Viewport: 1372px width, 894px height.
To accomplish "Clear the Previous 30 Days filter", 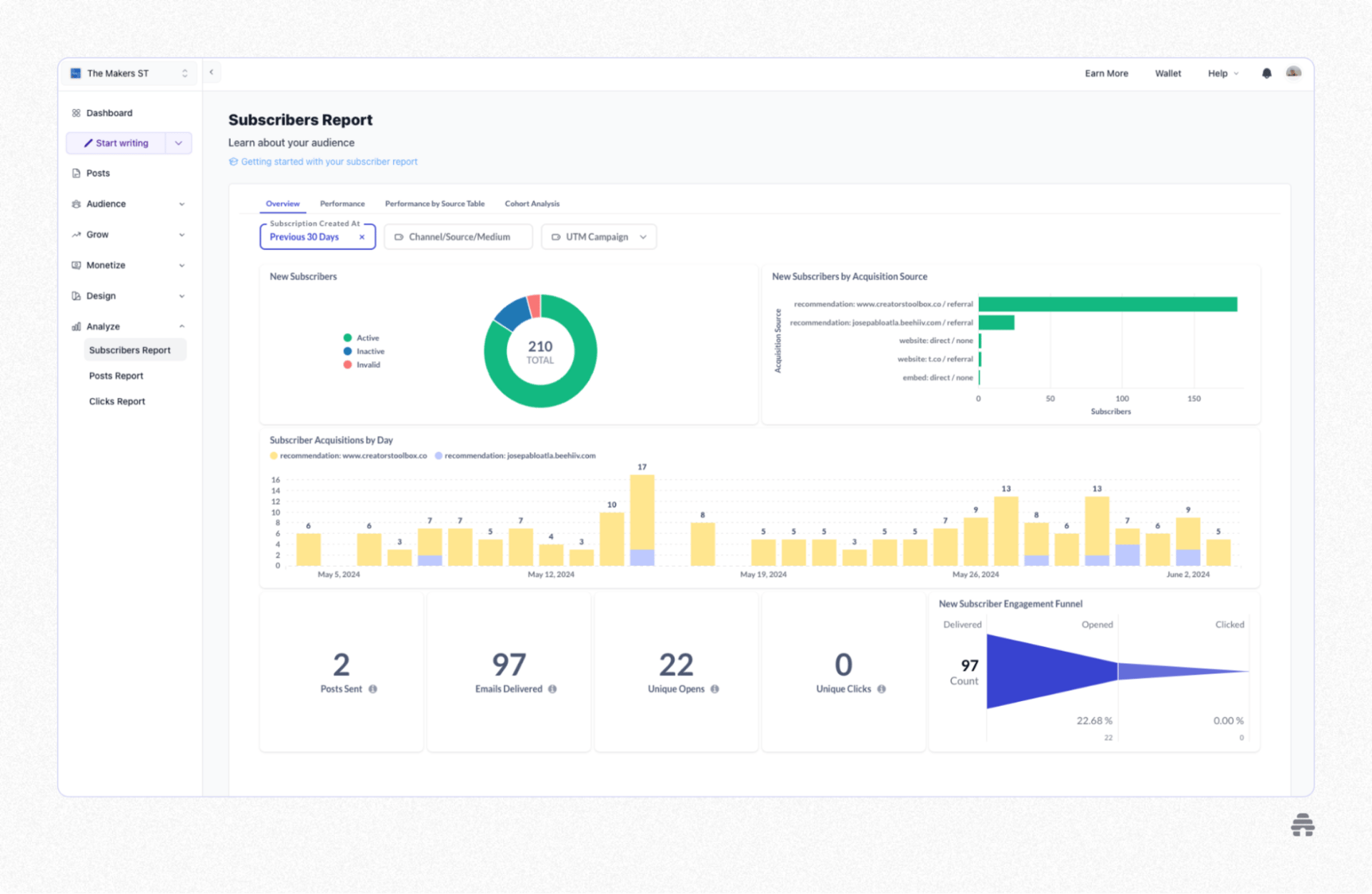I will pyautogui.click(x=362, y=237).
